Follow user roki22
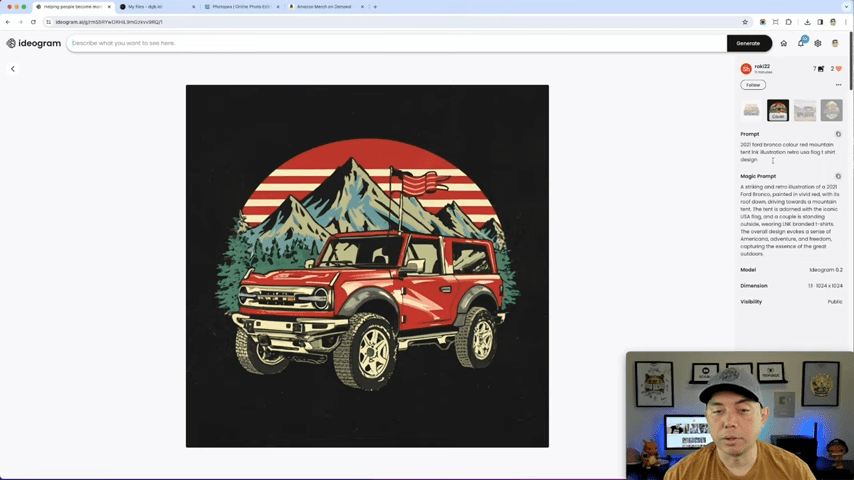The width and height of the screenshot is (854, 480). tap(753, 85)
